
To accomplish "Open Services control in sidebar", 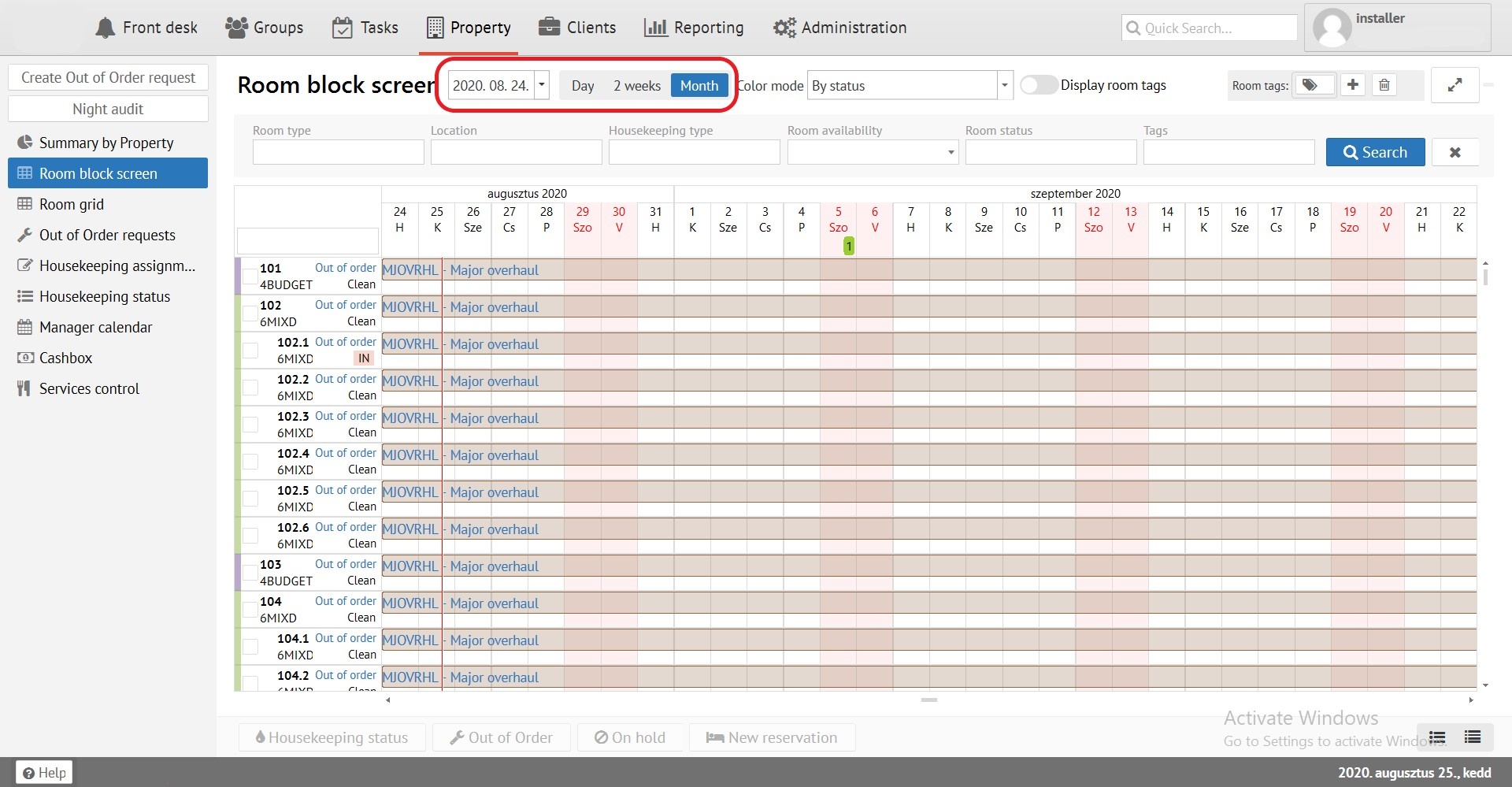I will click(89, 388).
